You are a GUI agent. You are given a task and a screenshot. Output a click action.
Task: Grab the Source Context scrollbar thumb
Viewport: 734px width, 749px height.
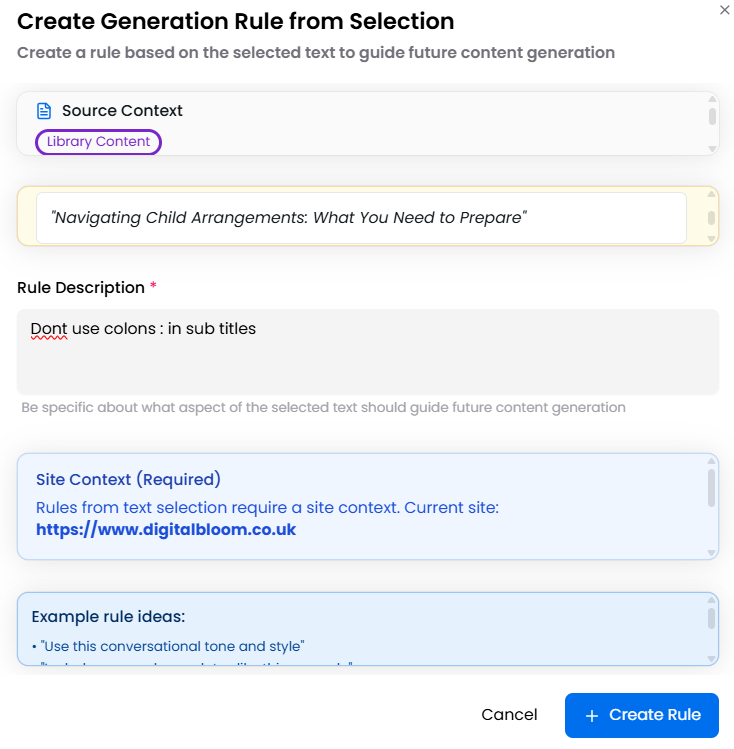(x=712, y=116)
